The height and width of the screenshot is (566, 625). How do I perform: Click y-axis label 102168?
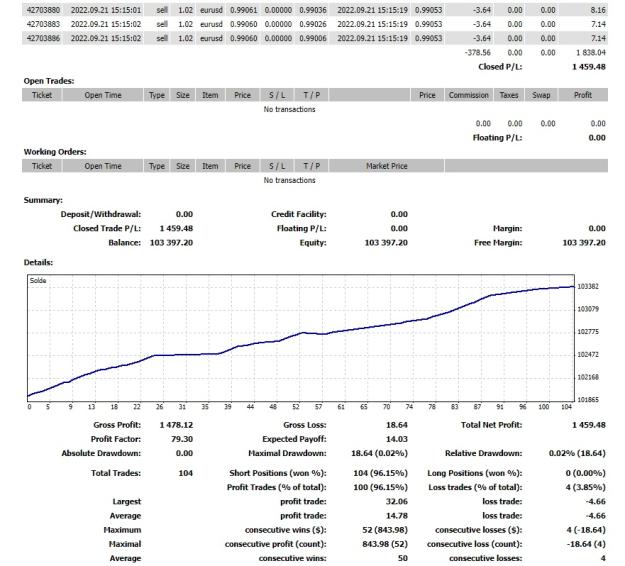(588, 377)
